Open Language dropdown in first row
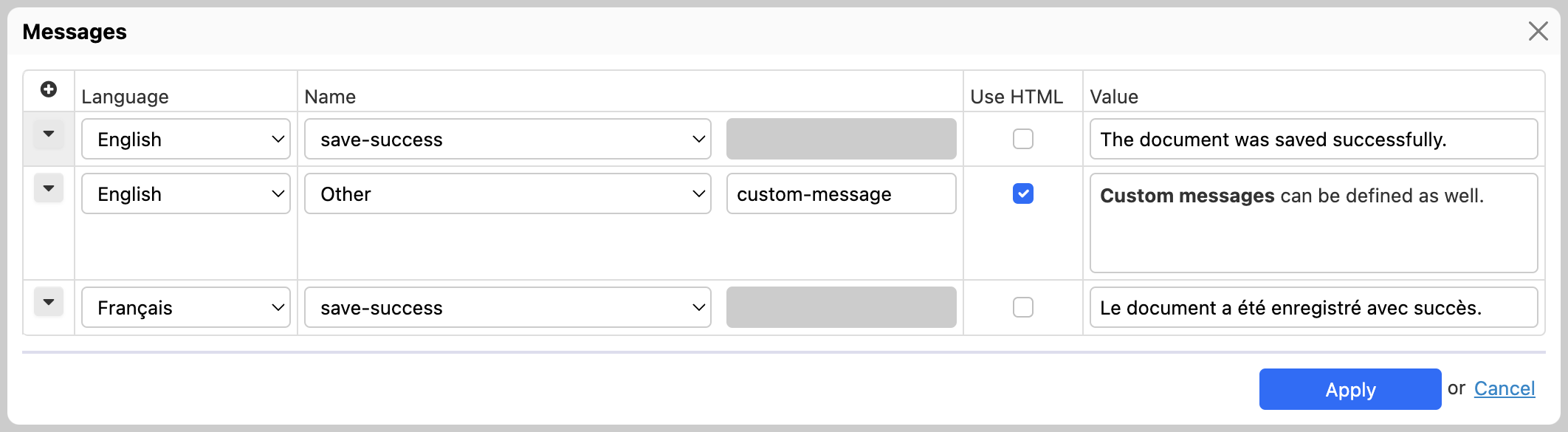 tap(186, 139)
